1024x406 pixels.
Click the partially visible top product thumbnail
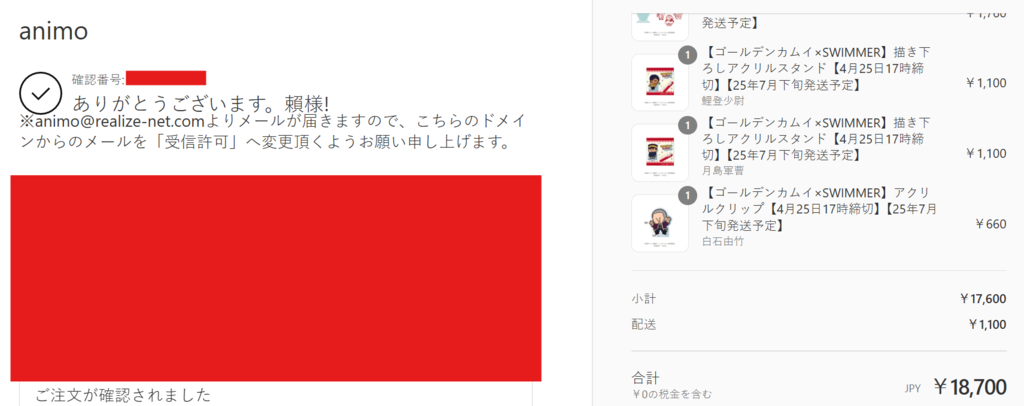pyautogui.click(x=660, y=26)
